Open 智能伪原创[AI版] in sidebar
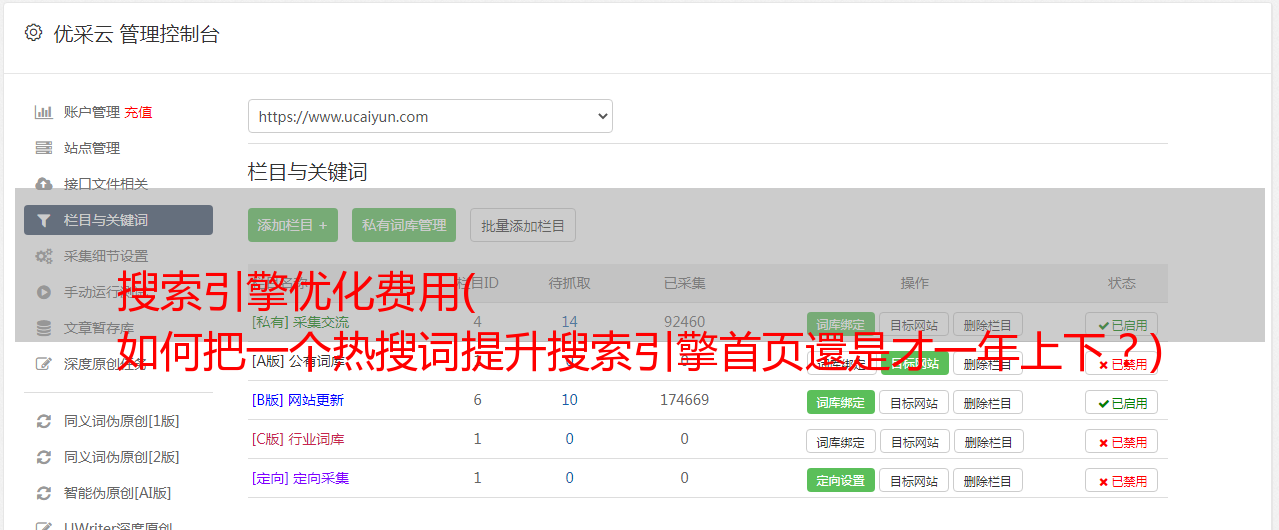The image size is (1279, 530). point(118,493)
